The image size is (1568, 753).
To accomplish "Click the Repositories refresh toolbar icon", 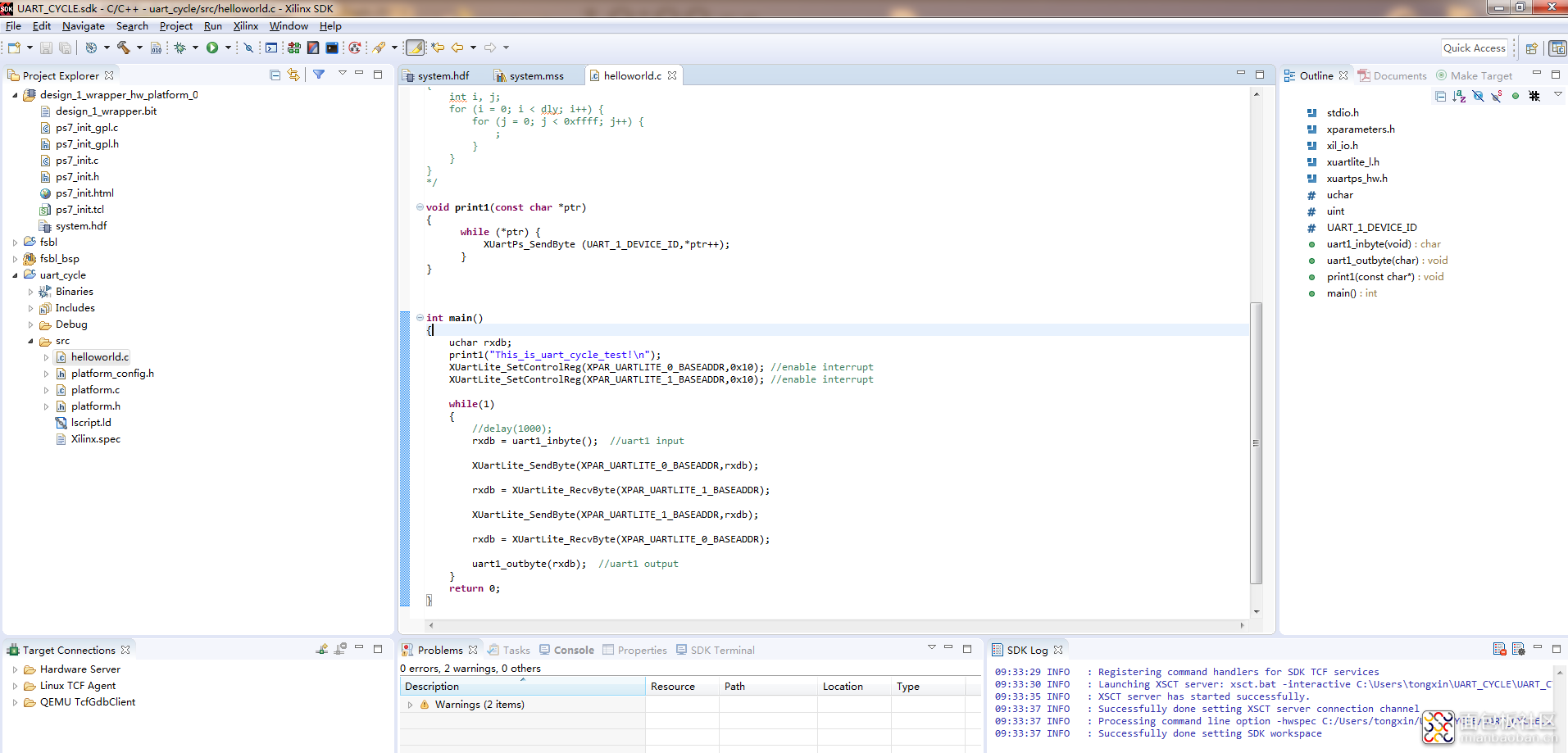I will 354,48.
